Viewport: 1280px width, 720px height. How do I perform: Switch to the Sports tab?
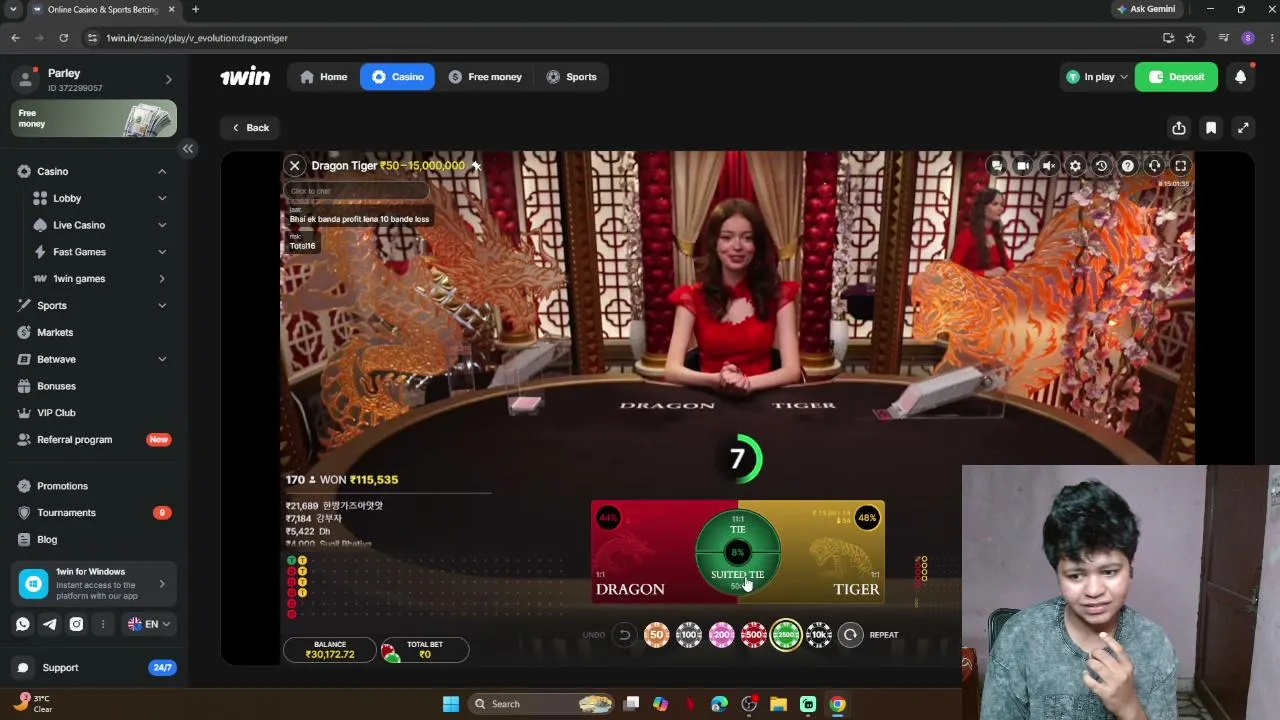pyautogui.click(x=571, y=77)
